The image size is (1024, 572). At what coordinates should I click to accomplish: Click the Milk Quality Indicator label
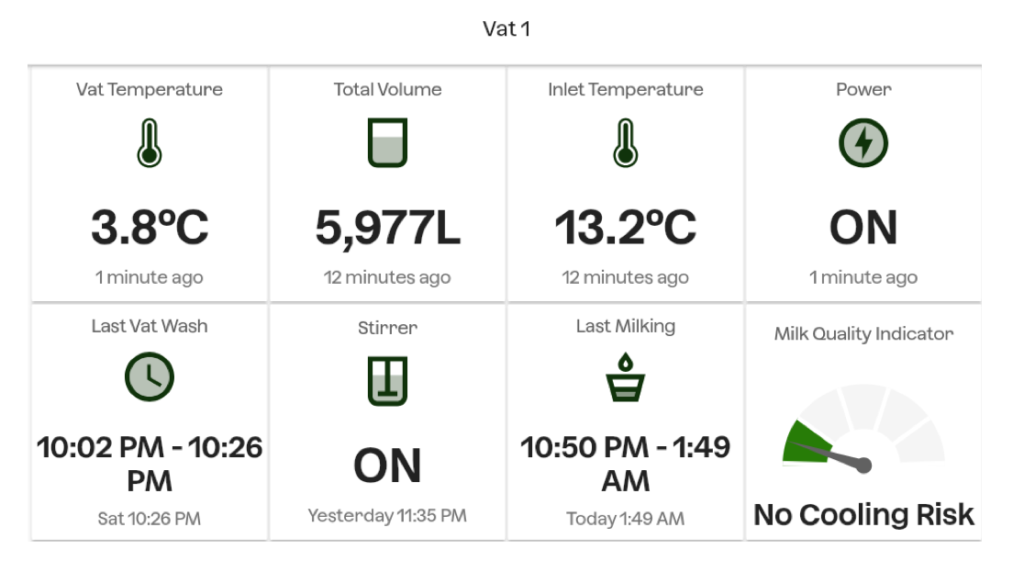pos(863,334)
